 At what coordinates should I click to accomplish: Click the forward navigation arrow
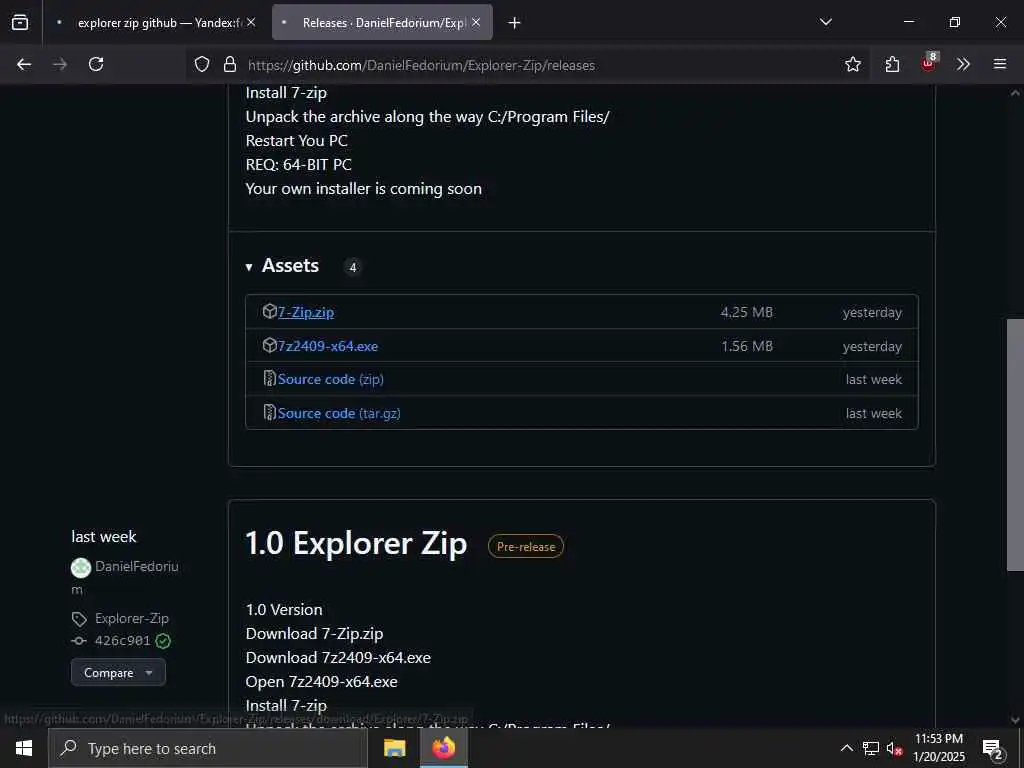tap(60, 65)
